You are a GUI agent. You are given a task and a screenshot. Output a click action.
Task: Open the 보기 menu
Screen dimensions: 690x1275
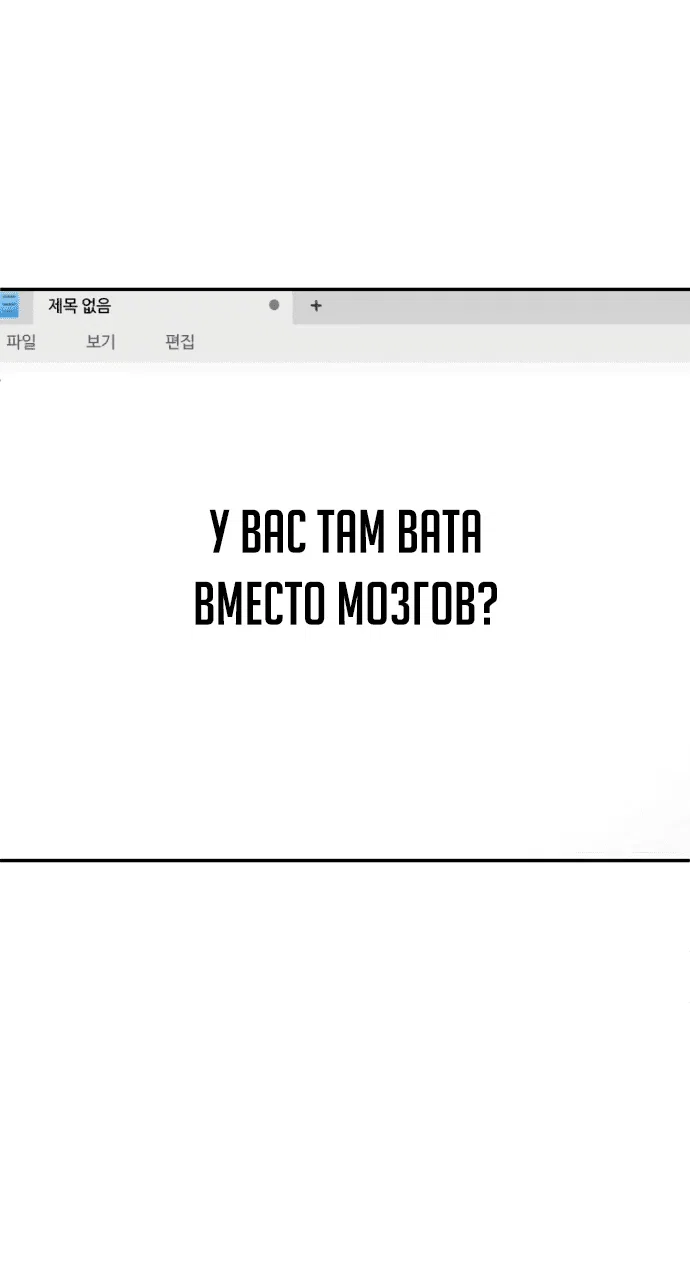point(101,342)
